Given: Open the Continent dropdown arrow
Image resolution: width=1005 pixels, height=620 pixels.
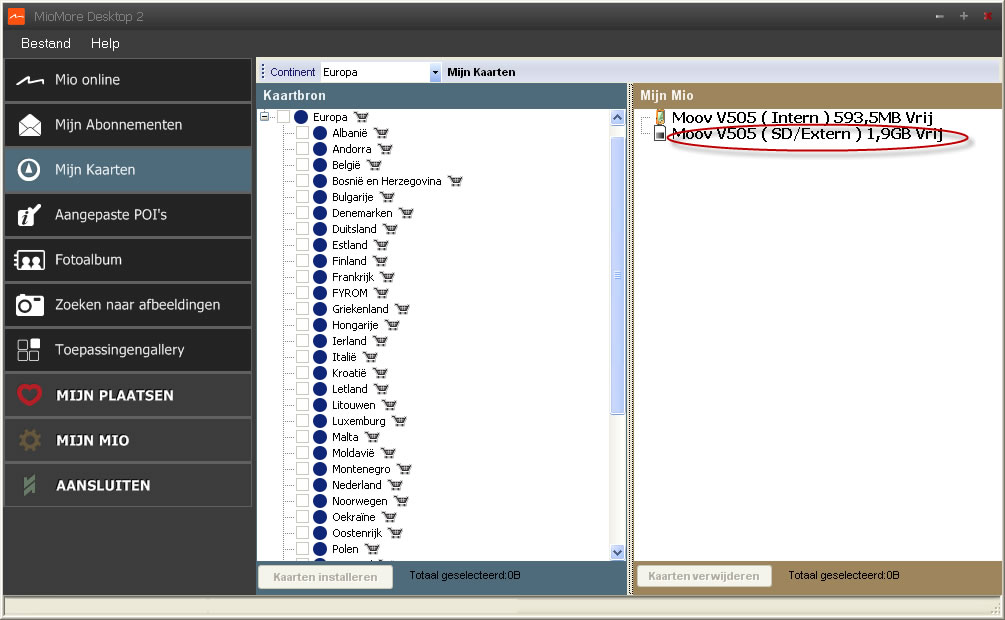Looking at the screenshot, I should (x=435, y=72).
